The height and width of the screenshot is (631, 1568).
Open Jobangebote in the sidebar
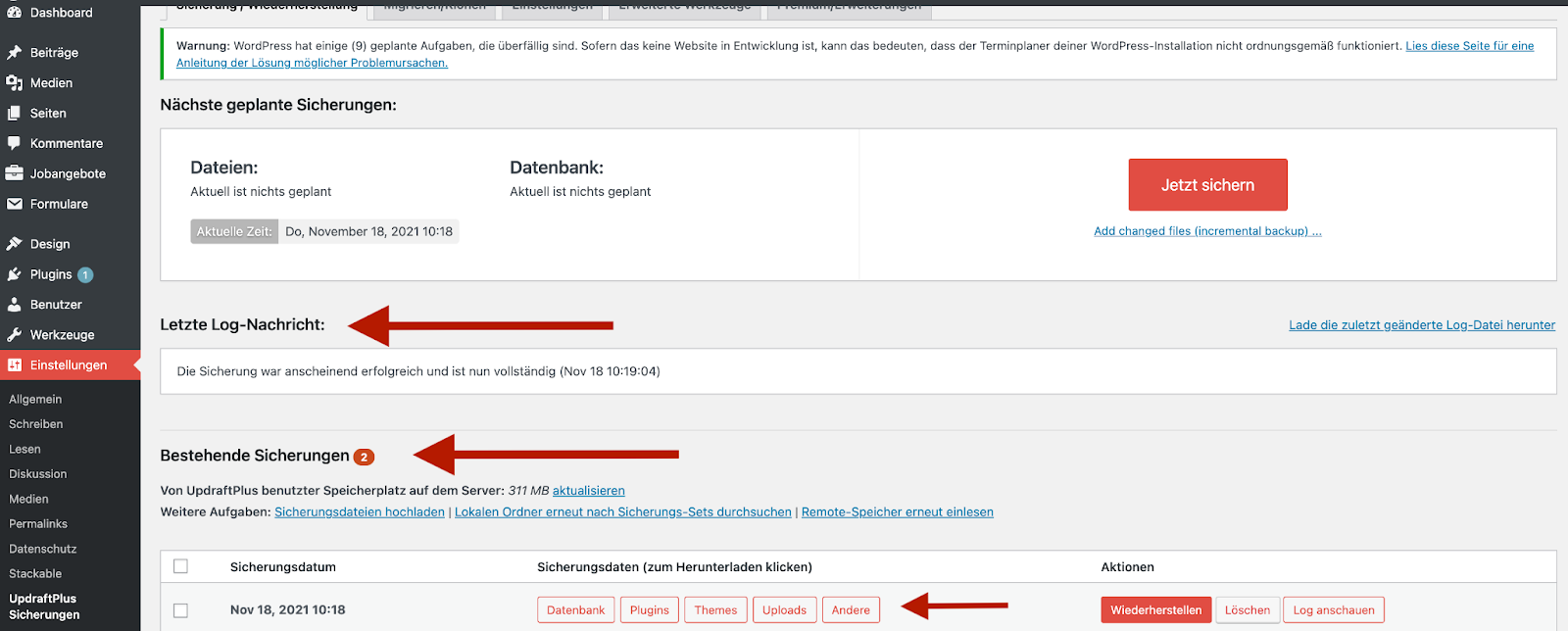pos(70,173)
